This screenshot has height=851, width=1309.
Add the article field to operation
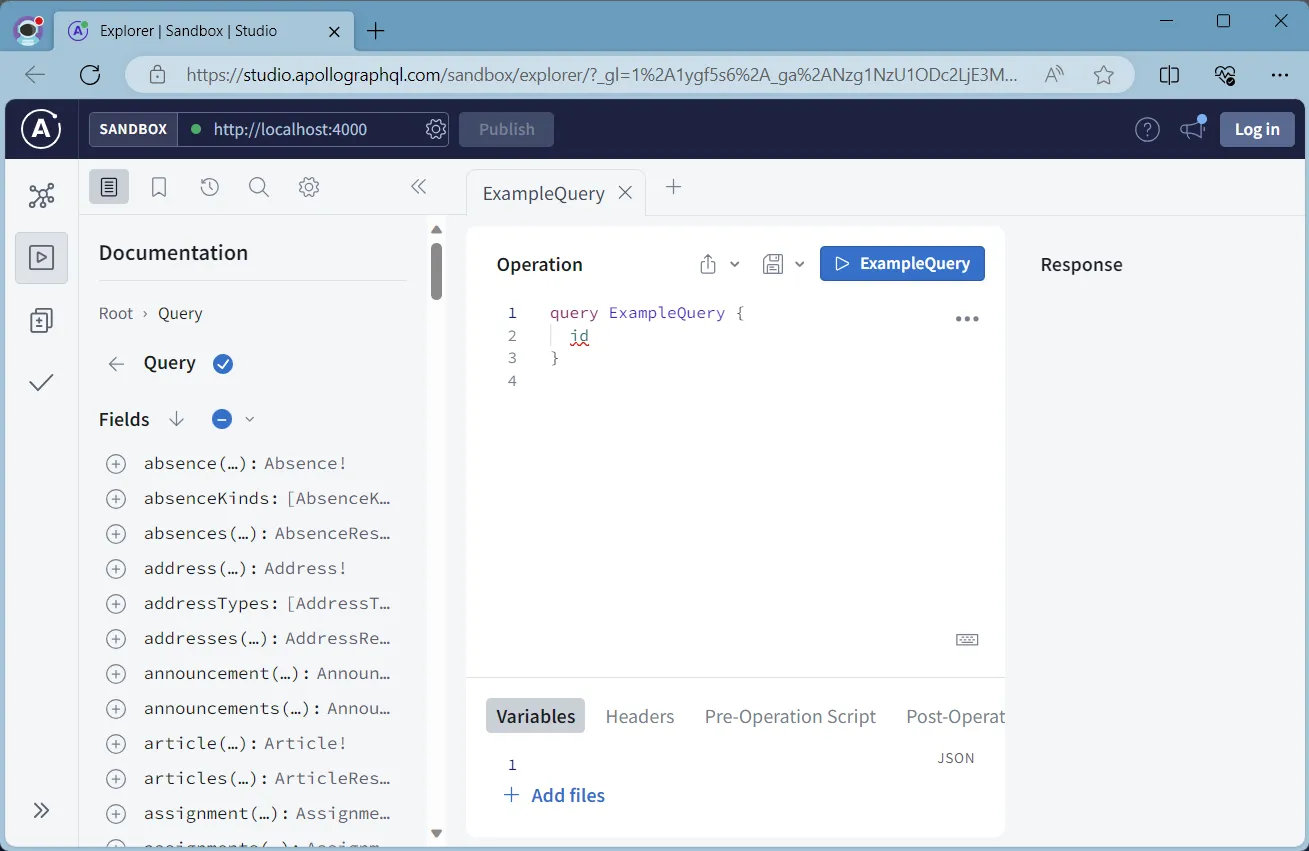(116, 744)
